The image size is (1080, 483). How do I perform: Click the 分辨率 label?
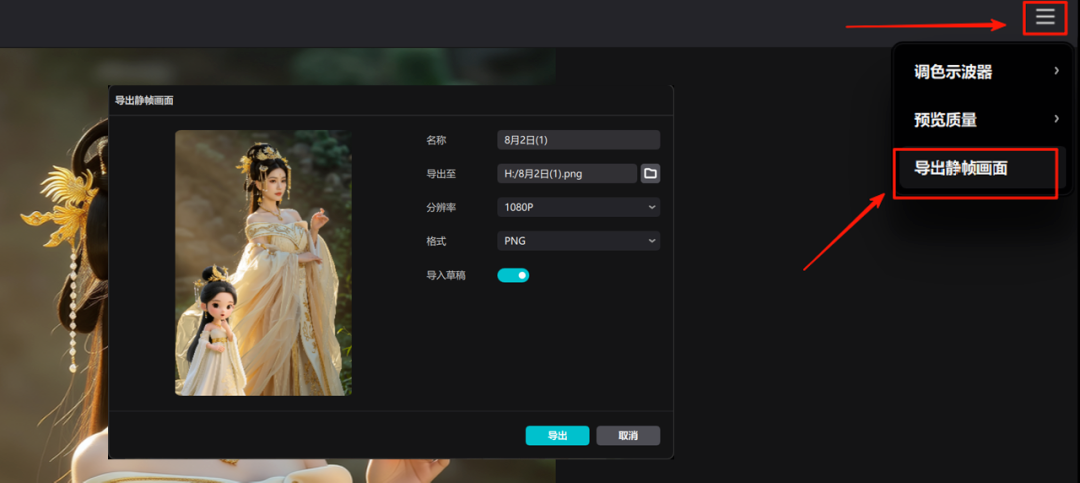(x=441, y=207)
